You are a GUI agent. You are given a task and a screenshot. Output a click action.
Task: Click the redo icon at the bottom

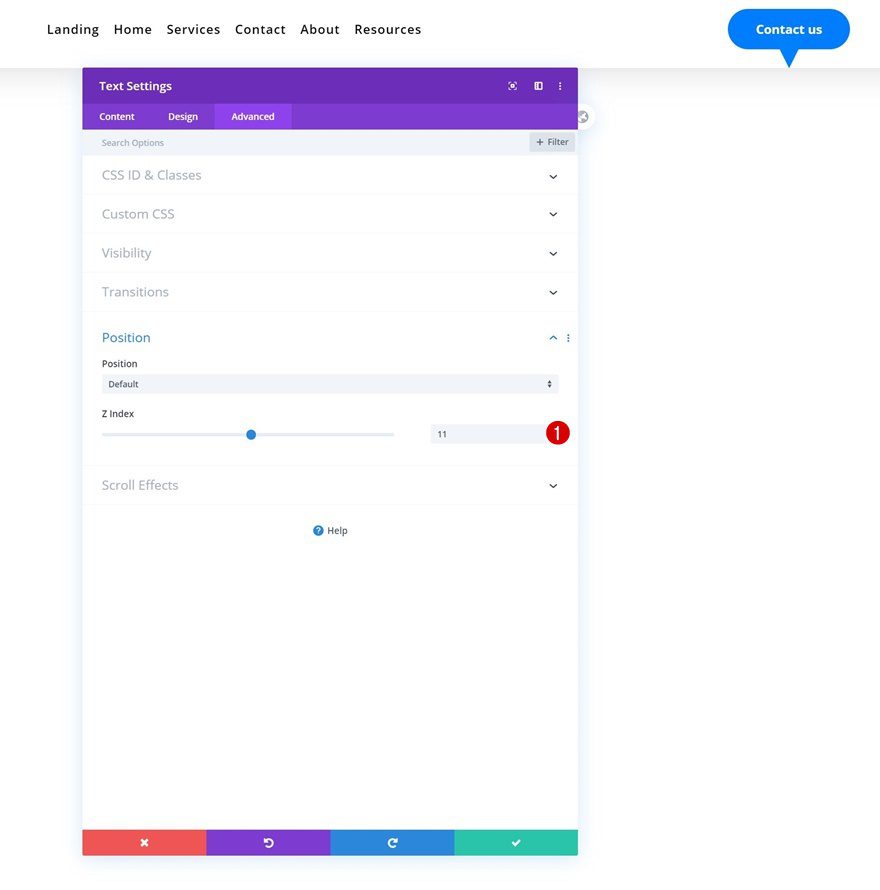pos(392,843)
